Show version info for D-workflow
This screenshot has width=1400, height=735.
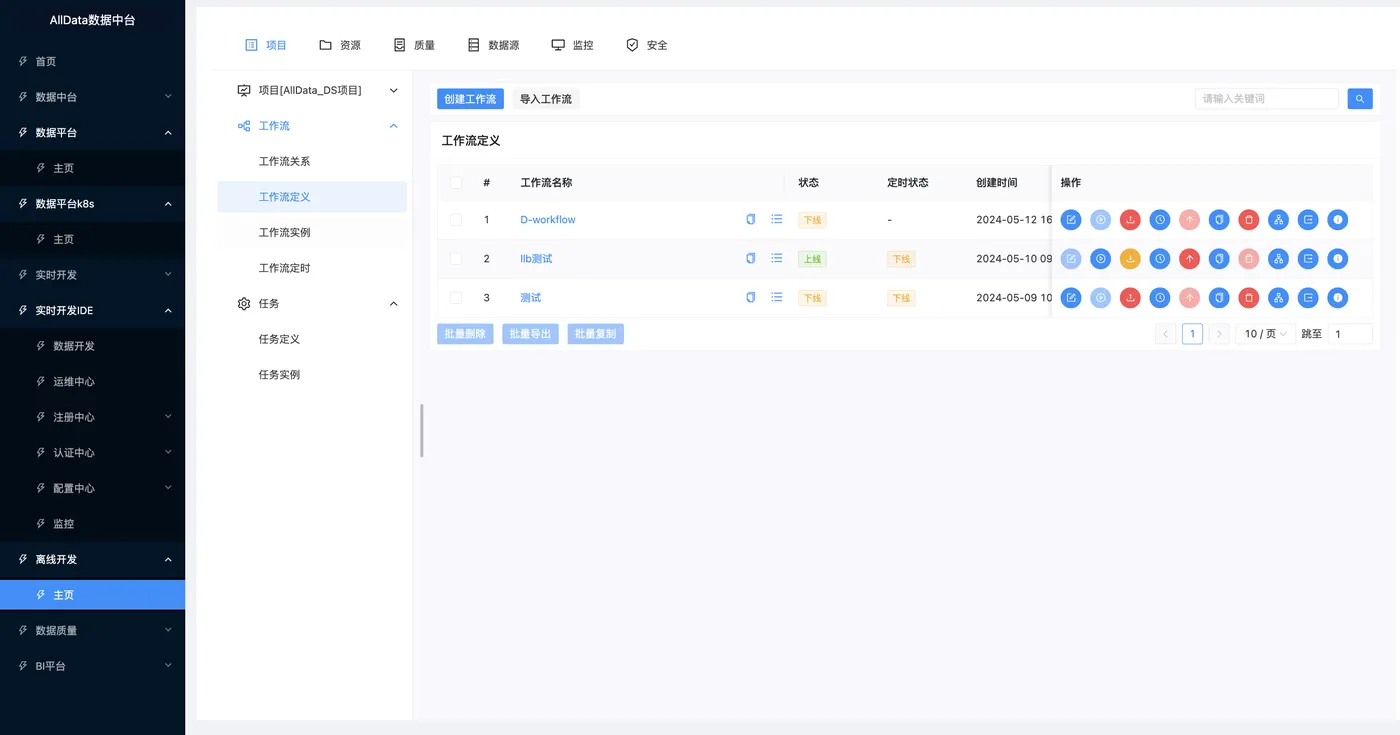1338,220
